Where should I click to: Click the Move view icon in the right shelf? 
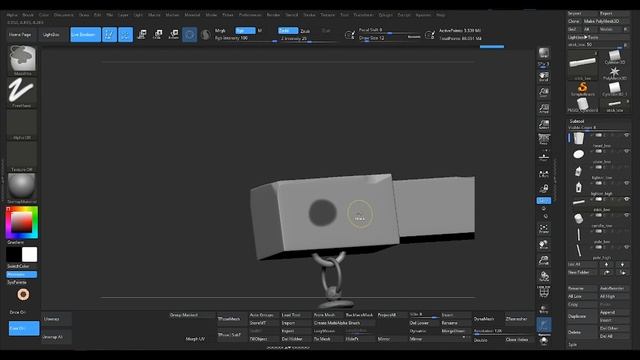544,245
